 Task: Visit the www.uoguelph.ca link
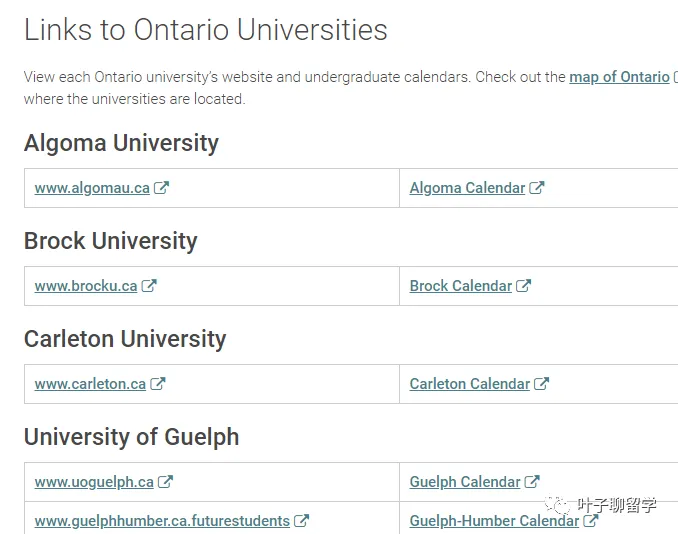pyautogui.click(x=94, y=482)
